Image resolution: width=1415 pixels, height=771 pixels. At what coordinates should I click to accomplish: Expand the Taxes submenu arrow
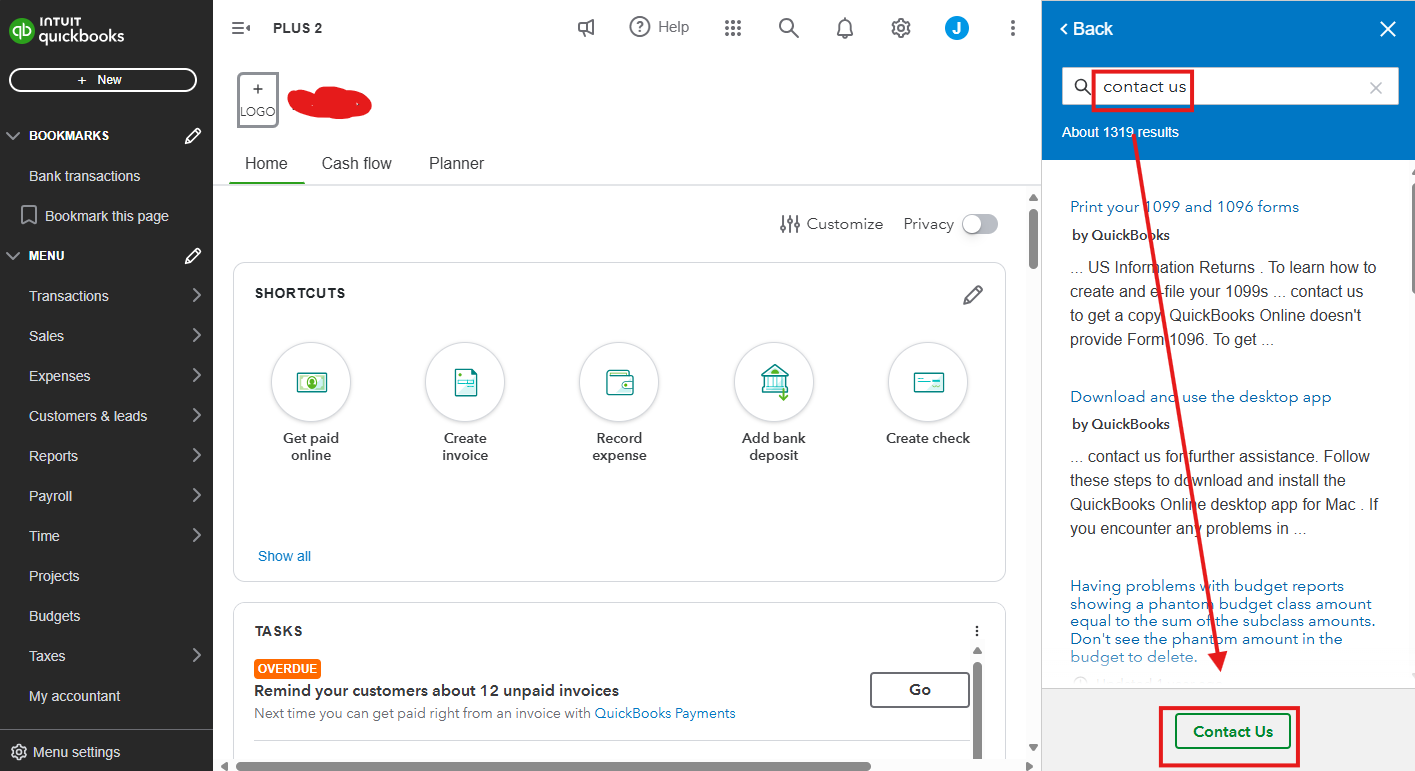coord(197,655)
